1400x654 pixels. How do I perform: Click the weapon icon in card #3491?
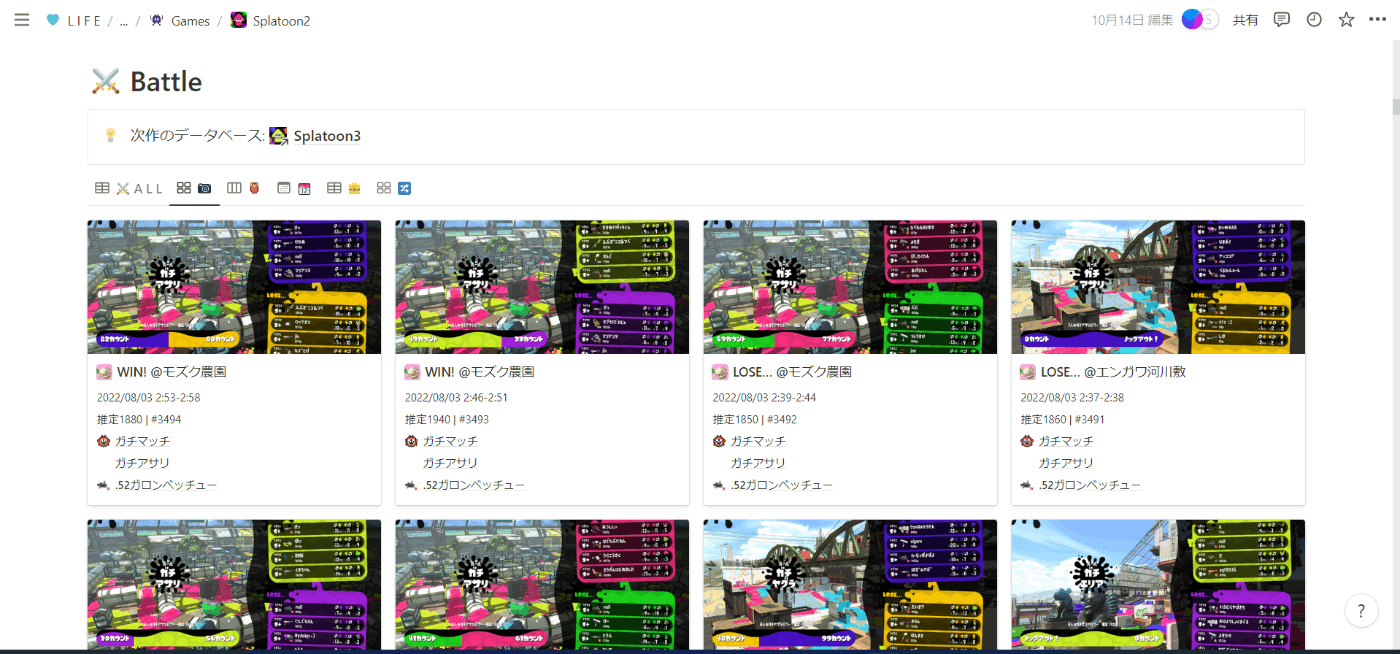pos(1027,485)
